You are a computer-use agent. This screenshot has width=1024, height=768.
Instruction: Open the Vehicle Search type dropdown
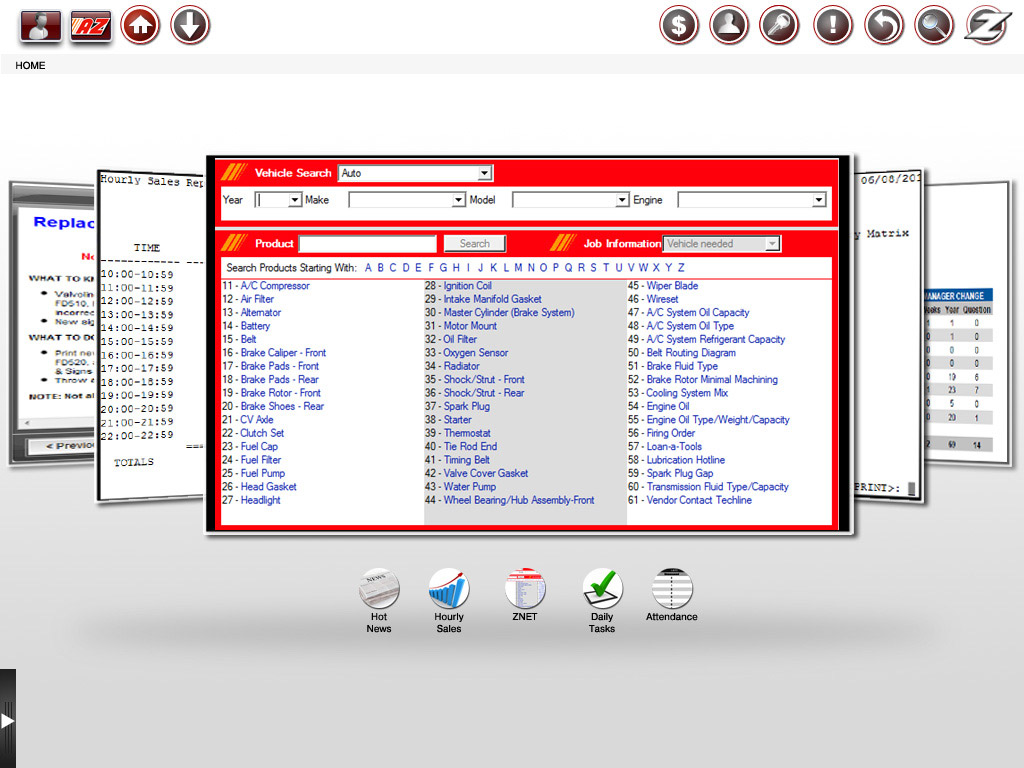[x=414, y=173]
